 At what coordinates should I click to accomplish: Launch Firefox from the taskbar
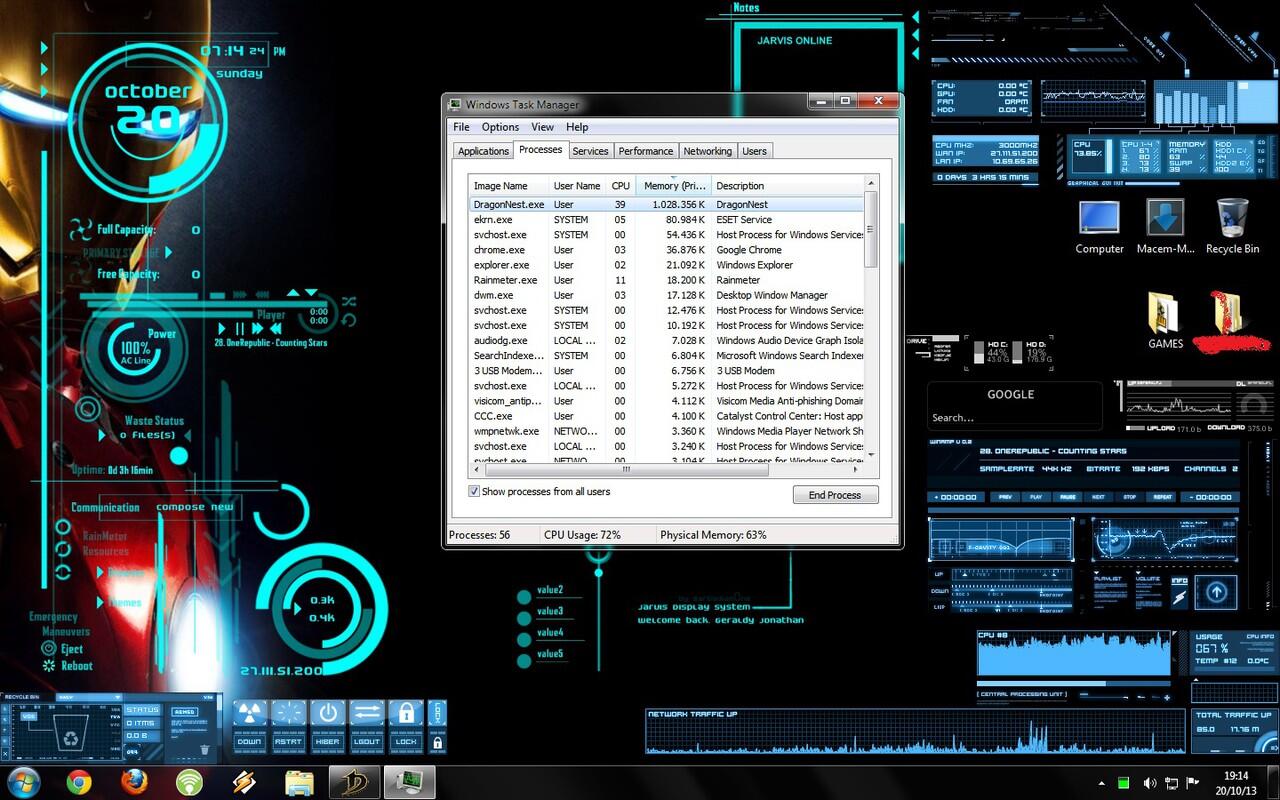tap(134, 781)
